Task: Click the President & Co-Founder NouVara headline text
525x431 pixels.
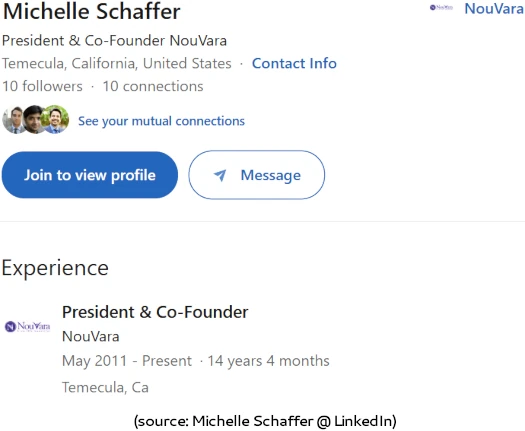Action: 115,41
